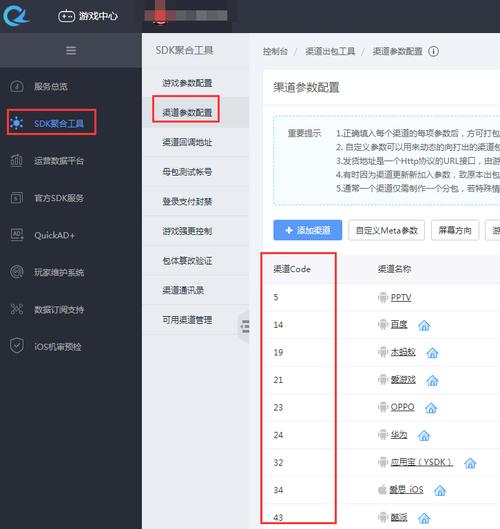Open 服务总览 in the sidebar

pyautogui.click(x=51, y=87)
